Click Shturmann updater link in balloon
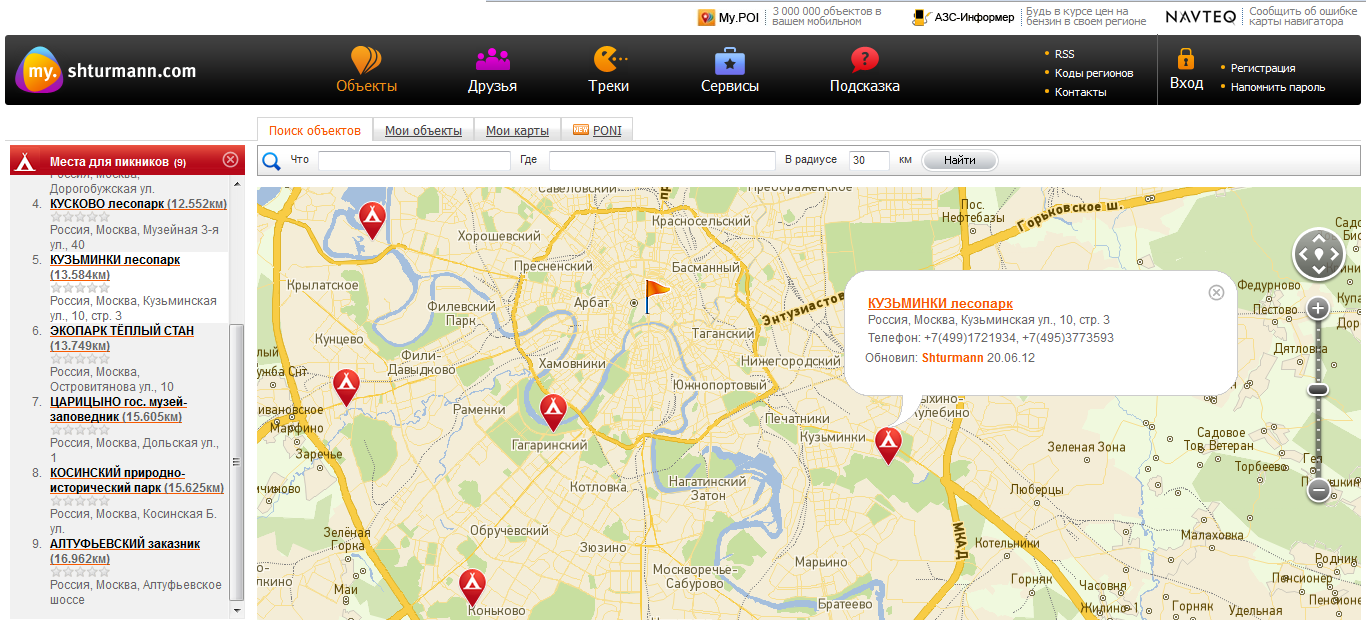This screenshot has height=620, width=1366. [x=952, y=357]
